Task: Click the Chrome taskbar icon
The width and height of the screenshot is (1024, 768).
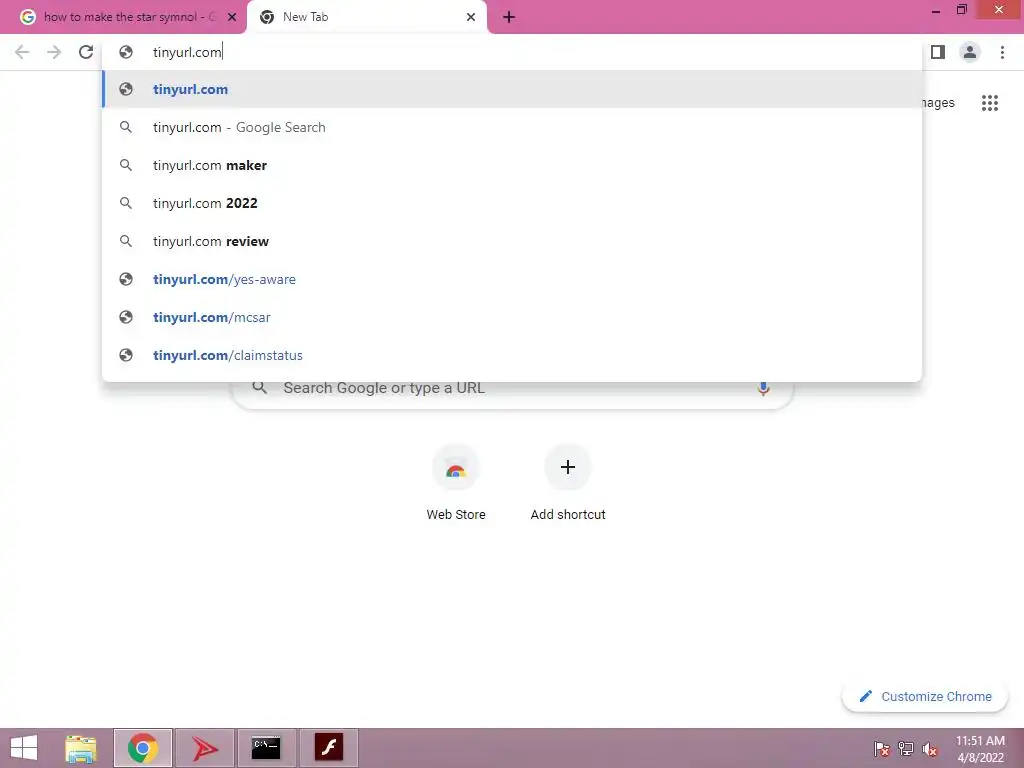Action: 143,748
